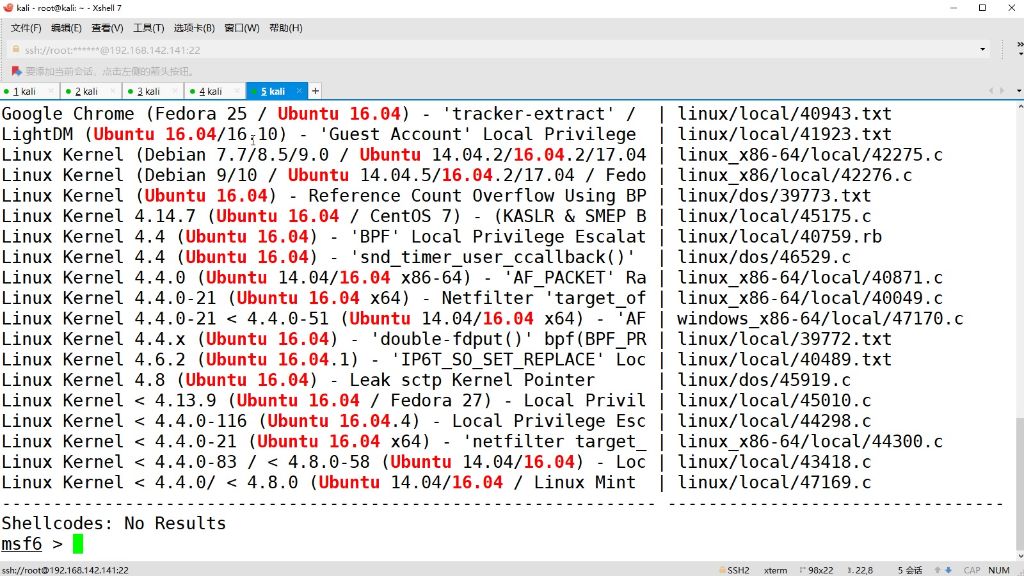
Task: Add a new tab with the plus button
Action: [x=315, y=91]
